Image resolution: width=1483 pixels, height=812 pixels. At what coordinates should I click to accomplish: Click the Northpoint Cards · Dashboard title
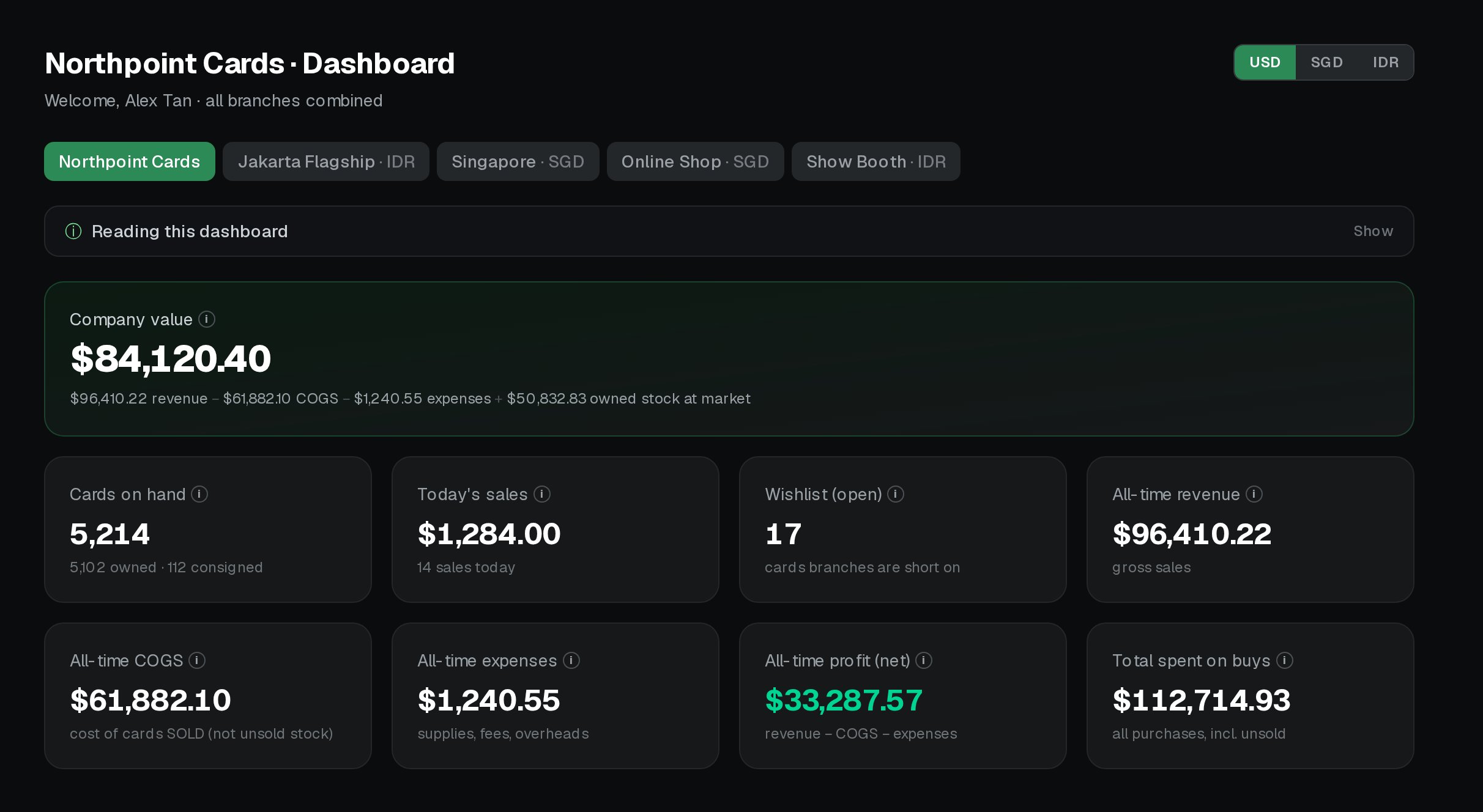(250, 64)
